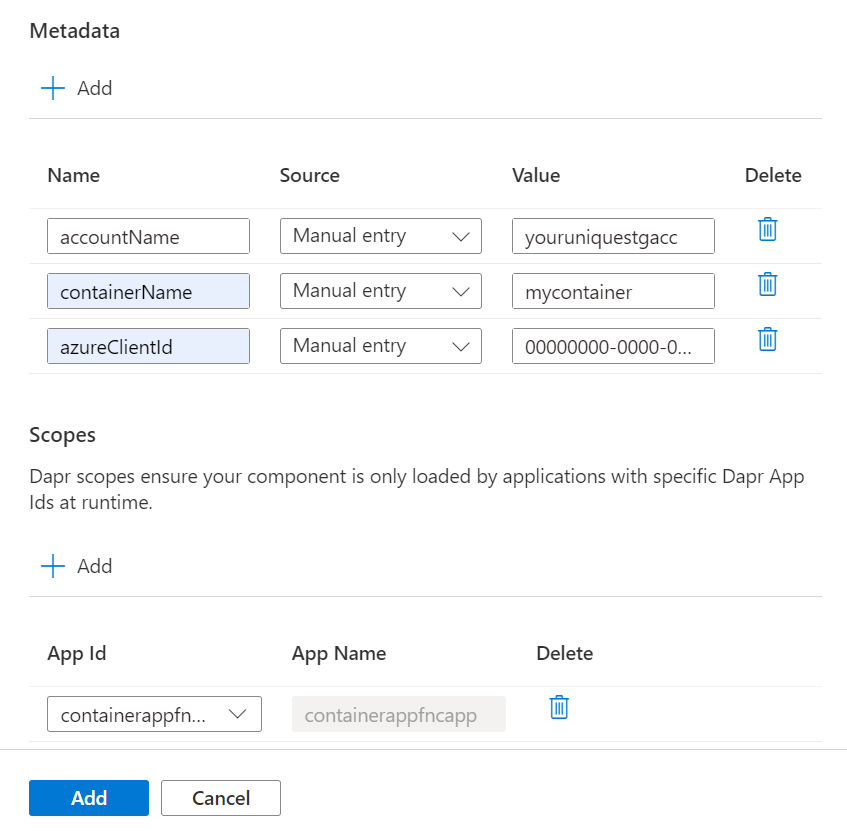Image resolution: width=847 pixels, height=831 pixels.
Task: Remove the containerappfncapp scope entry
Action: [559, 708]
